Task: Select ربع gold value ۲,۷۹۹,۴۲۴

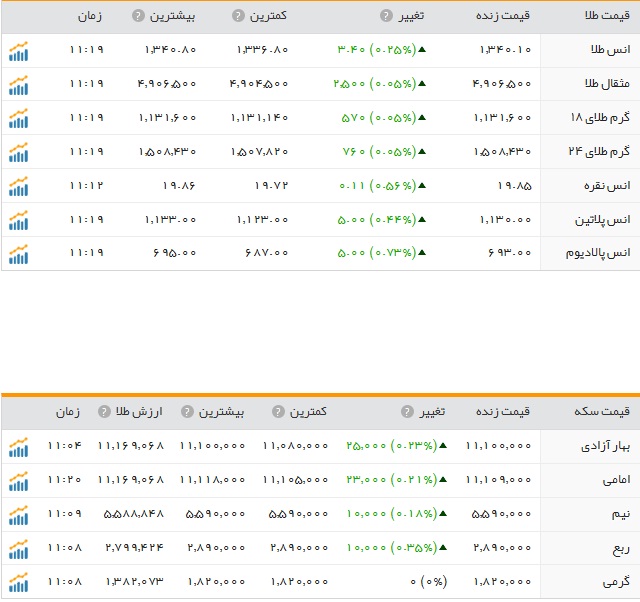Action: click(x=134, y=548)
